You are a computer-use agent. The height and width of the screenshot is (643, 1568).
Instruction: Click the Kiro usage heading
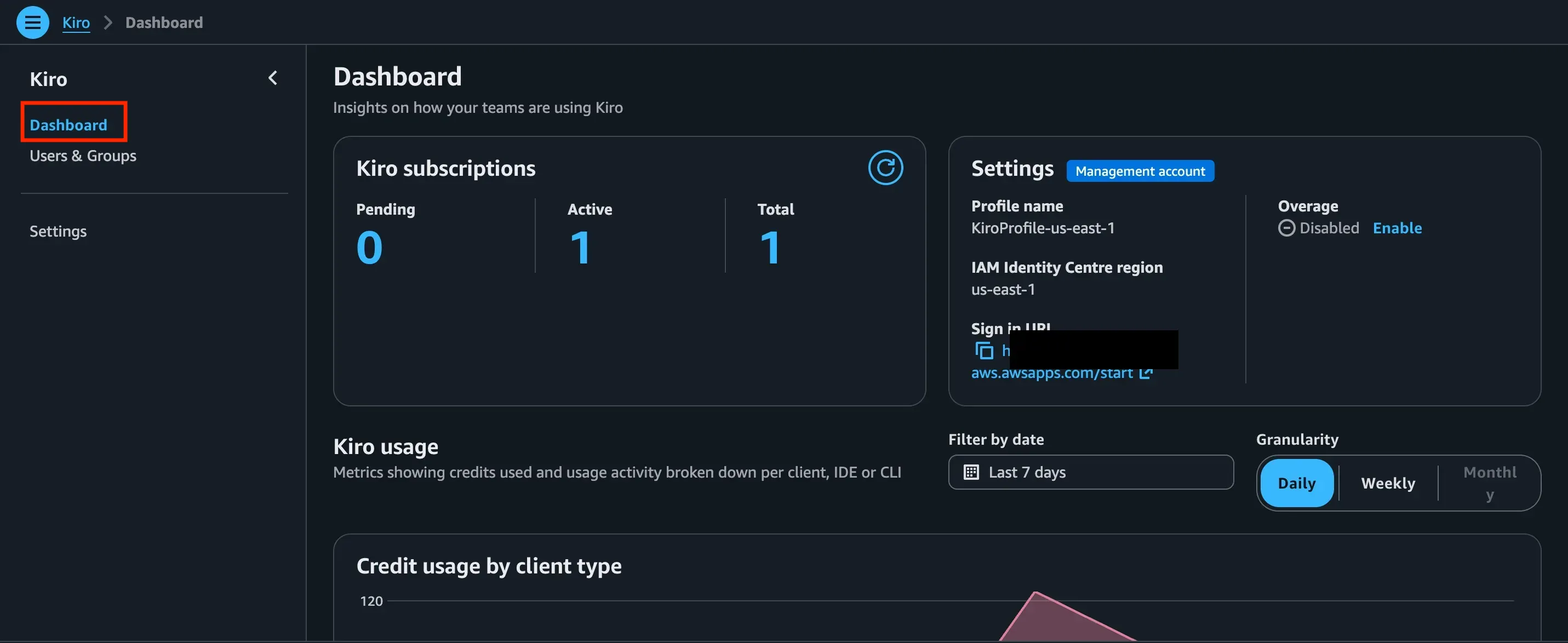click(x=385, y=446)
